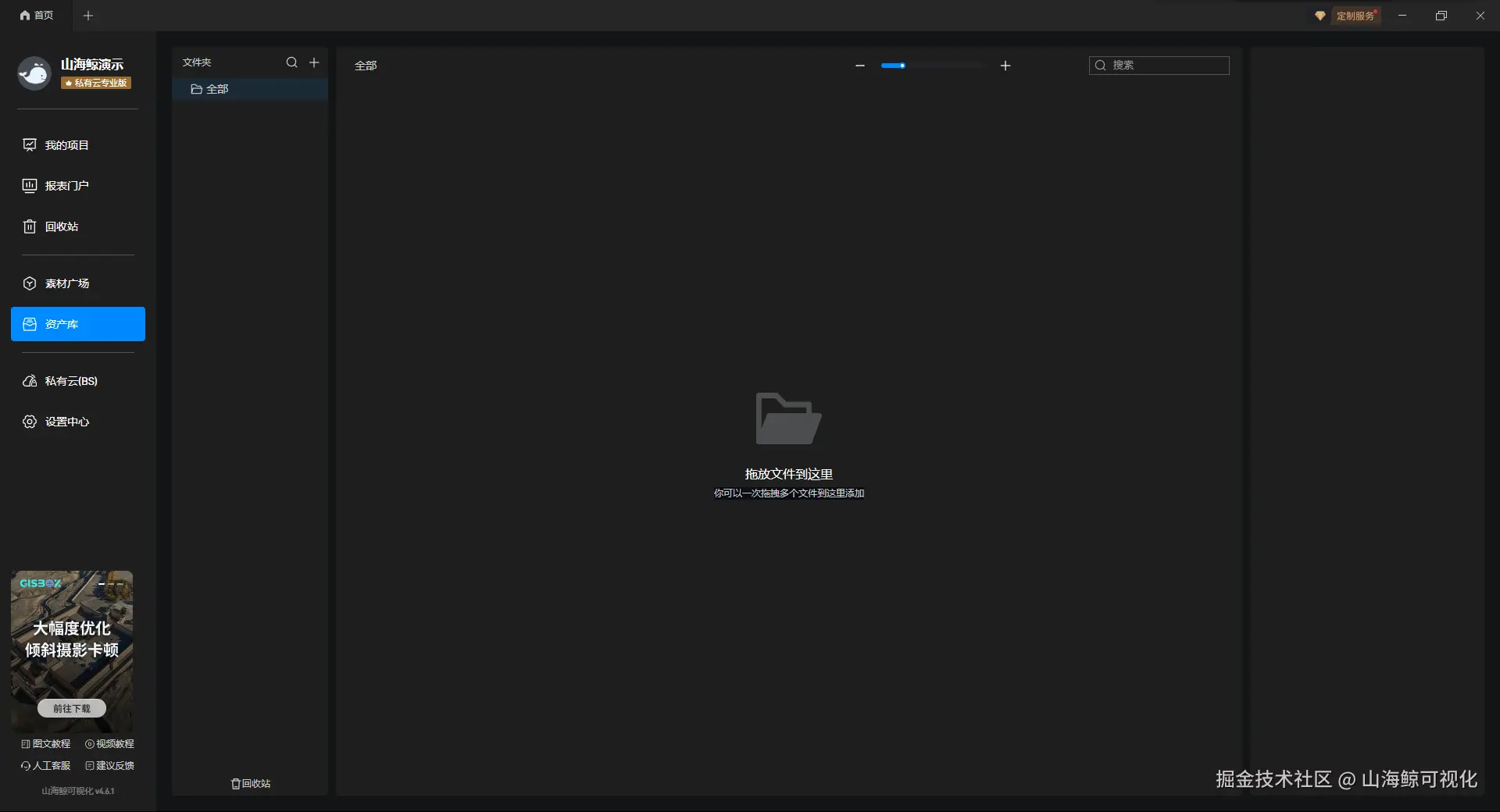Click the 前往下载 button on the banner
The image size is (1500, 812).
[x=72, y=708]
